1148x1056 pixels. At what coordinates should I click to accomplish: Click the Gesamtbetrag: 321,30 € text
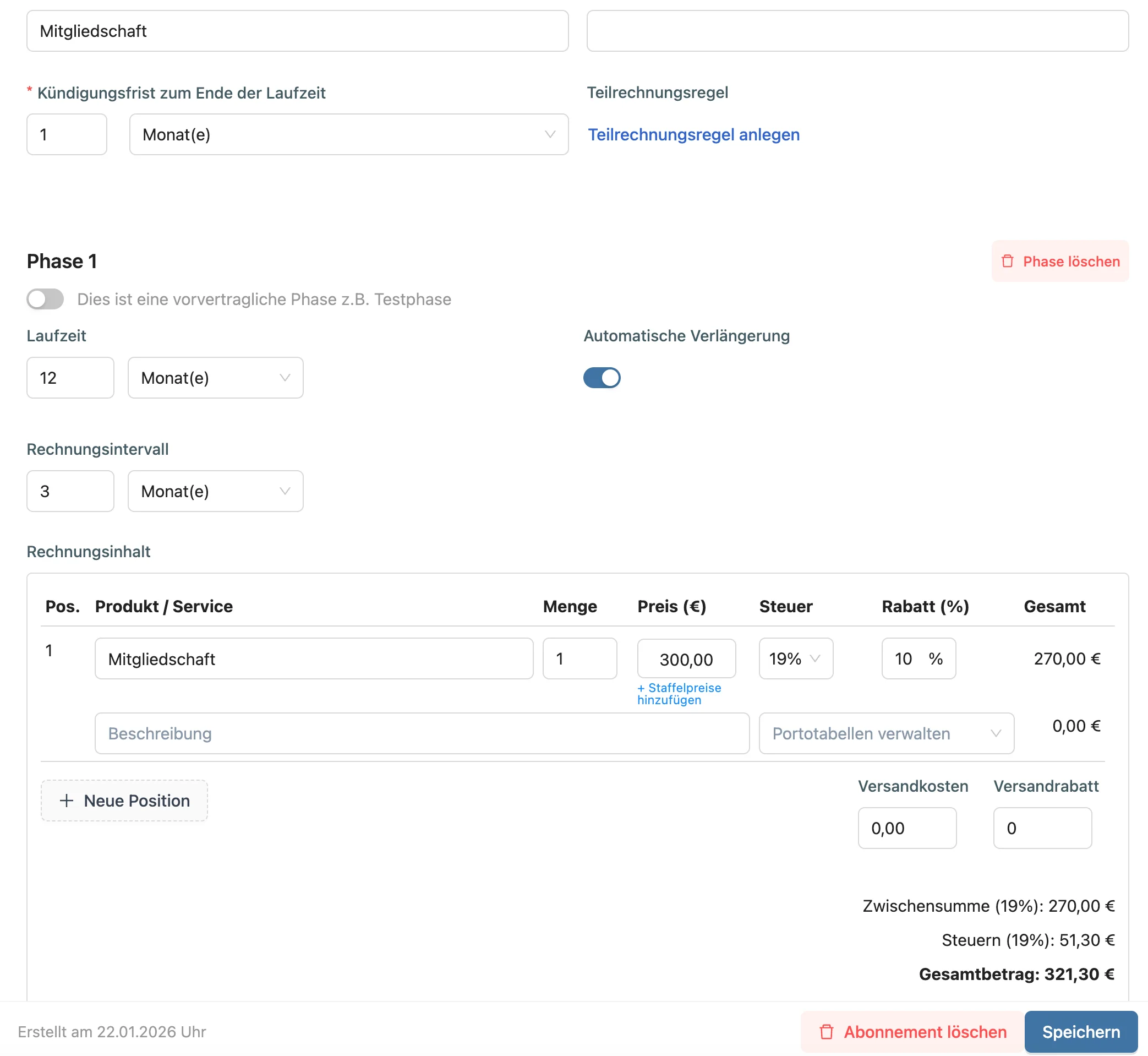point(1016,974)
